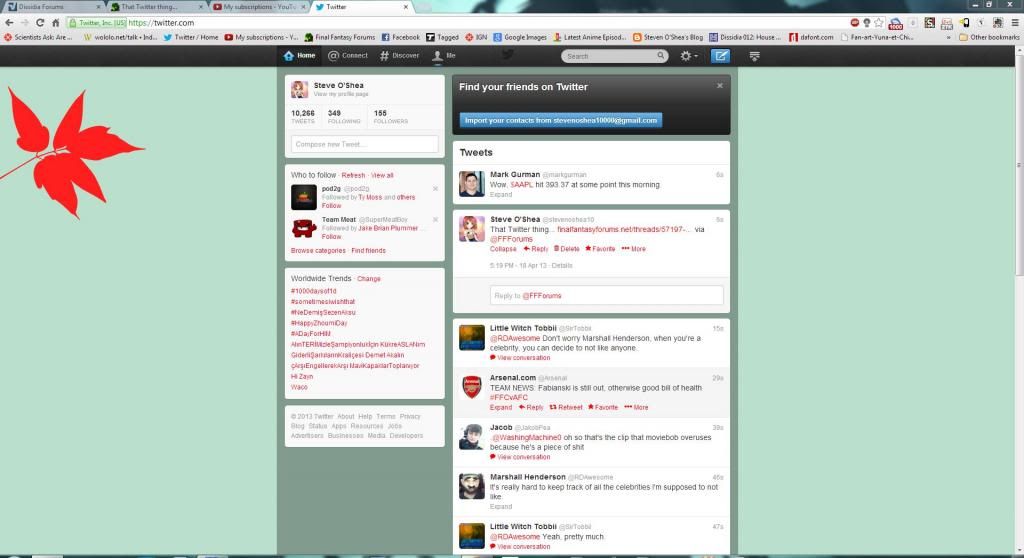Click the browser vertical scrollbar
This screenshot has height=558, width=1024.
pyautogui.click(x=1019, y=163)
